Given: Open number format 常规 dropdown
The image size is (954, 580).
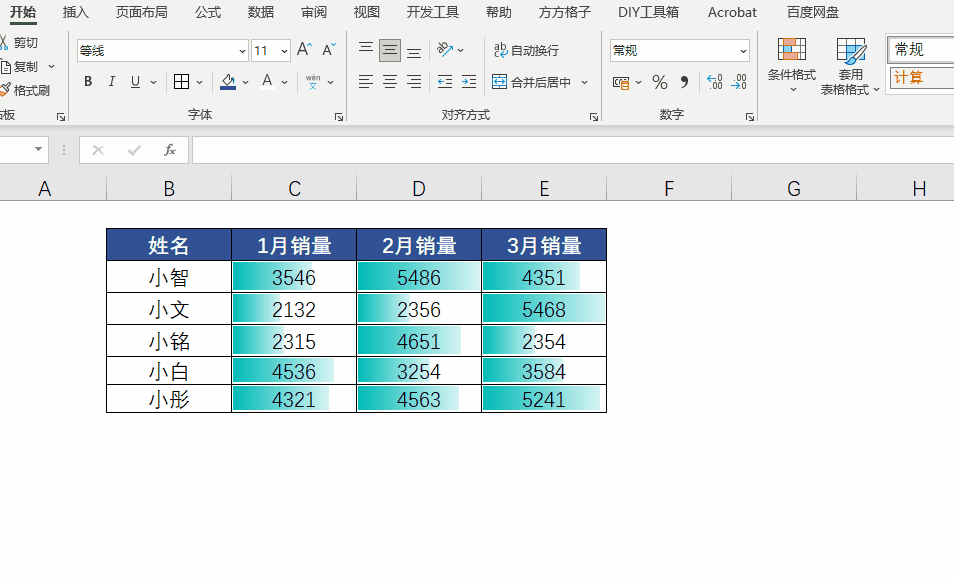Looking at the screenshot, I should tap(743, 51).
